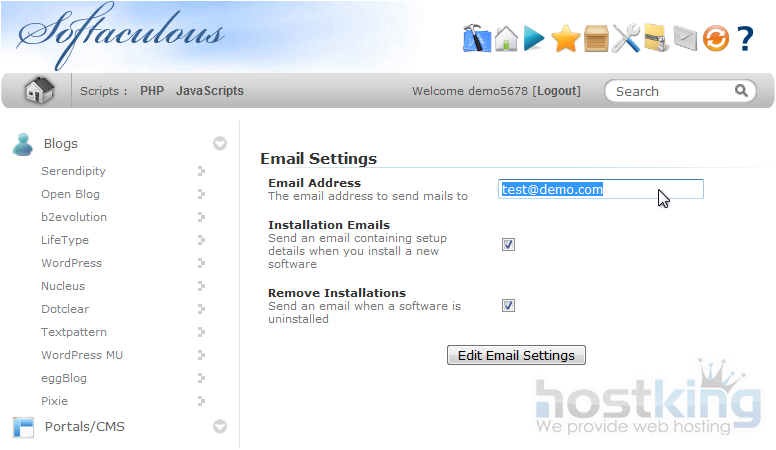Click the Email Address input field

[600, 189]
